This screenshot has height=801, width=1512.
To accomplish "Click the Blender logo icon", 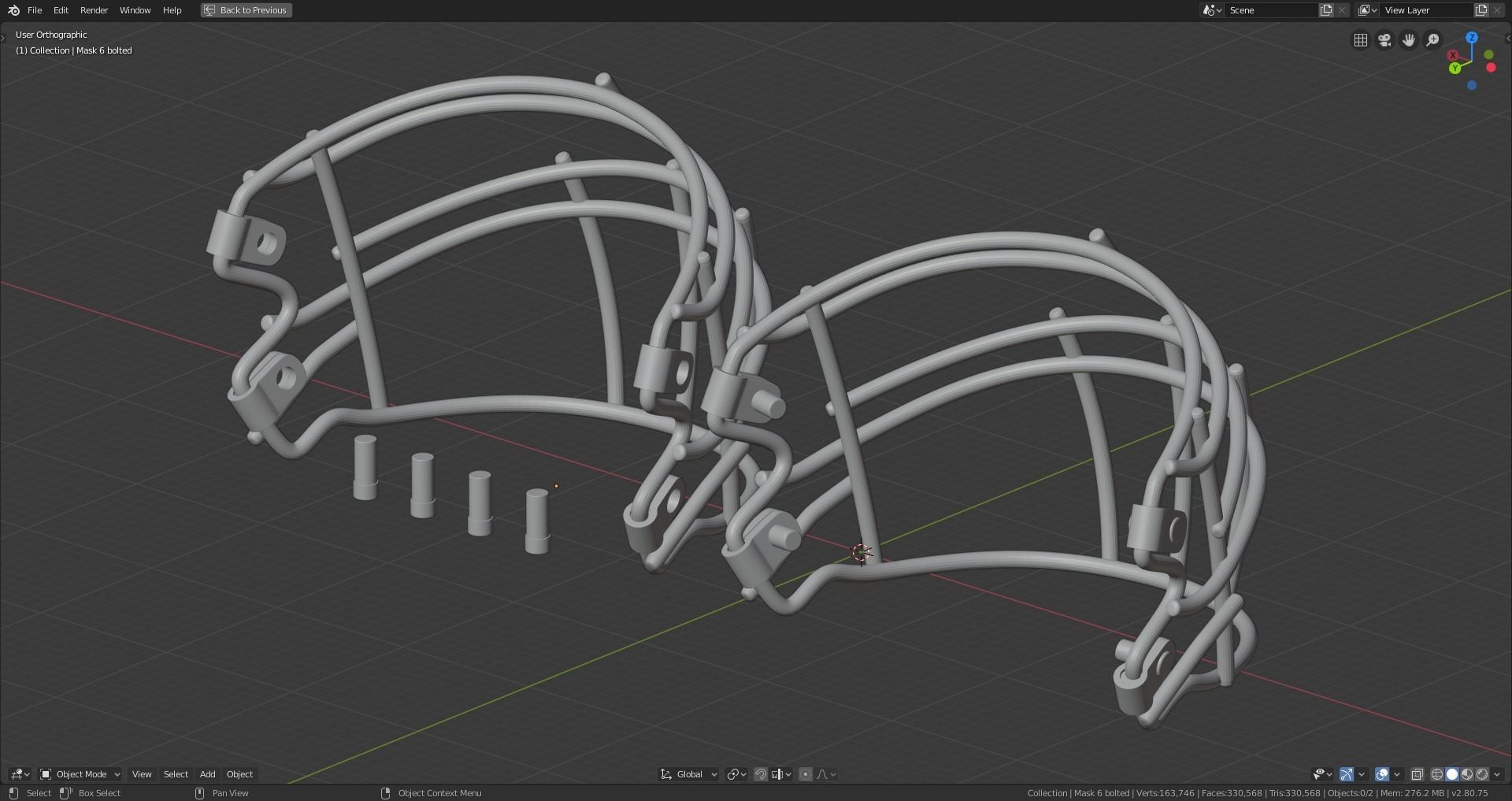I will (x=13, y=10).
